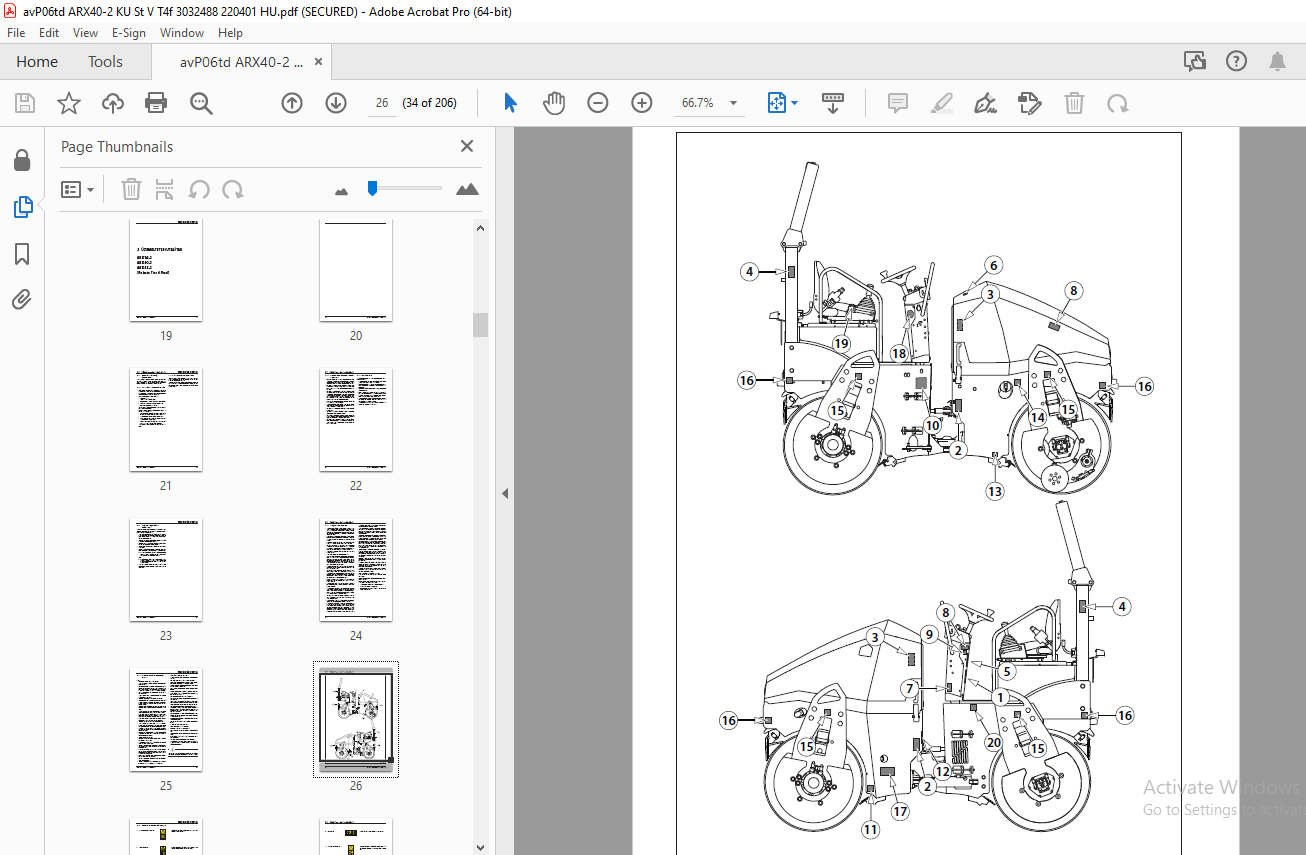The image size is (1306, 855).
Task: Click the scrolling mode toolbar icon
Action: (x=833, y=103)
